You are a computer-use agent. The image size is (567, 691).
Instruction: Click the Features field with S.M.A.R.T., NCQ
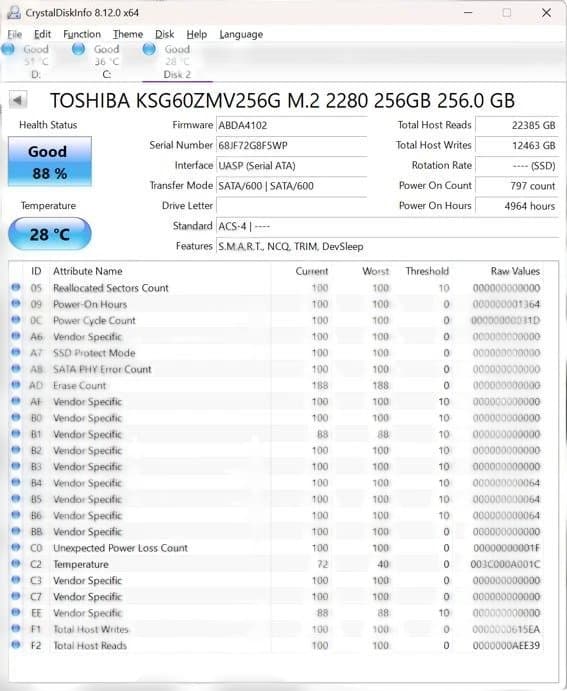tap(388, 246)
